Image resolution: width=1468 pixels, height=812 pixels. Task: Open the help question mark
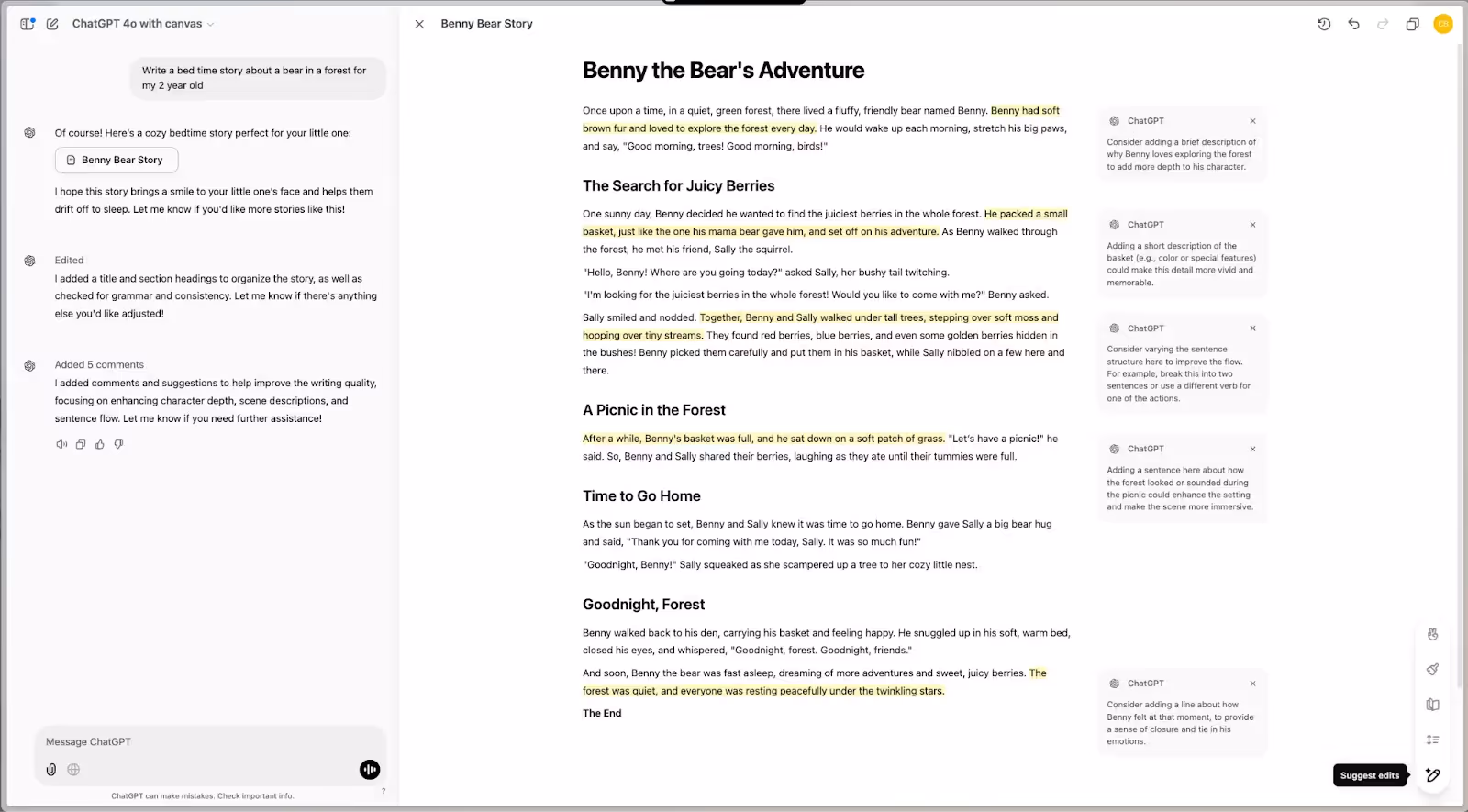pos(384,791)
